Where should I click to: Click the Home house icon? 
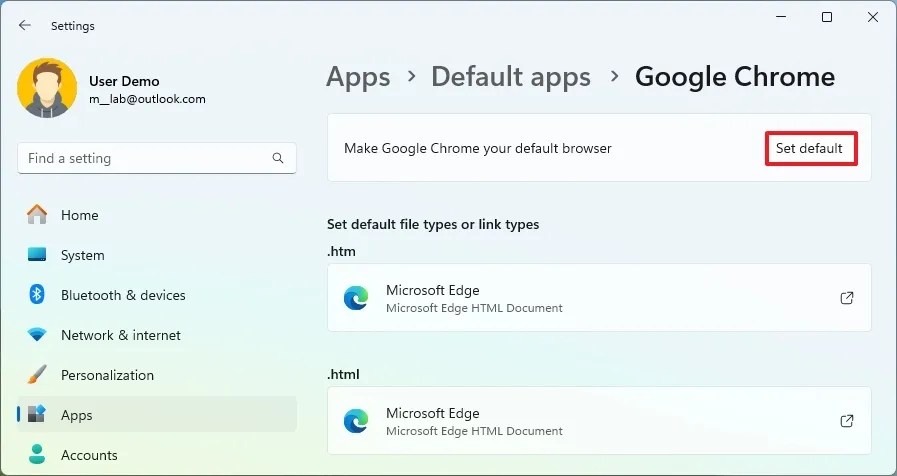[x=37, y=214]
